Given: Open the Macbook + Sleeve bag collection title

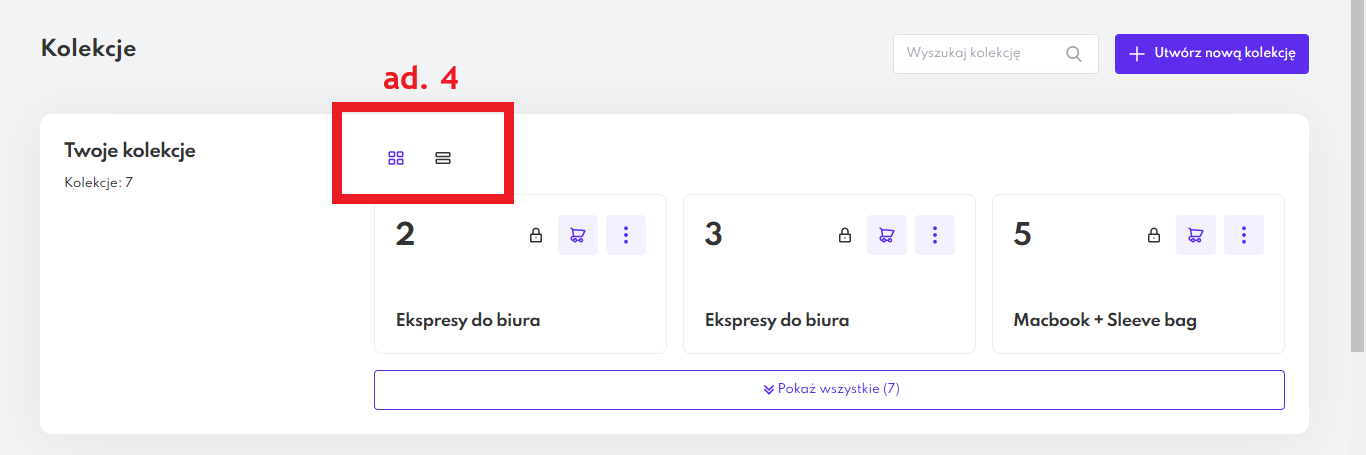Looking at the screenshot, I should tap(1105, 321).
